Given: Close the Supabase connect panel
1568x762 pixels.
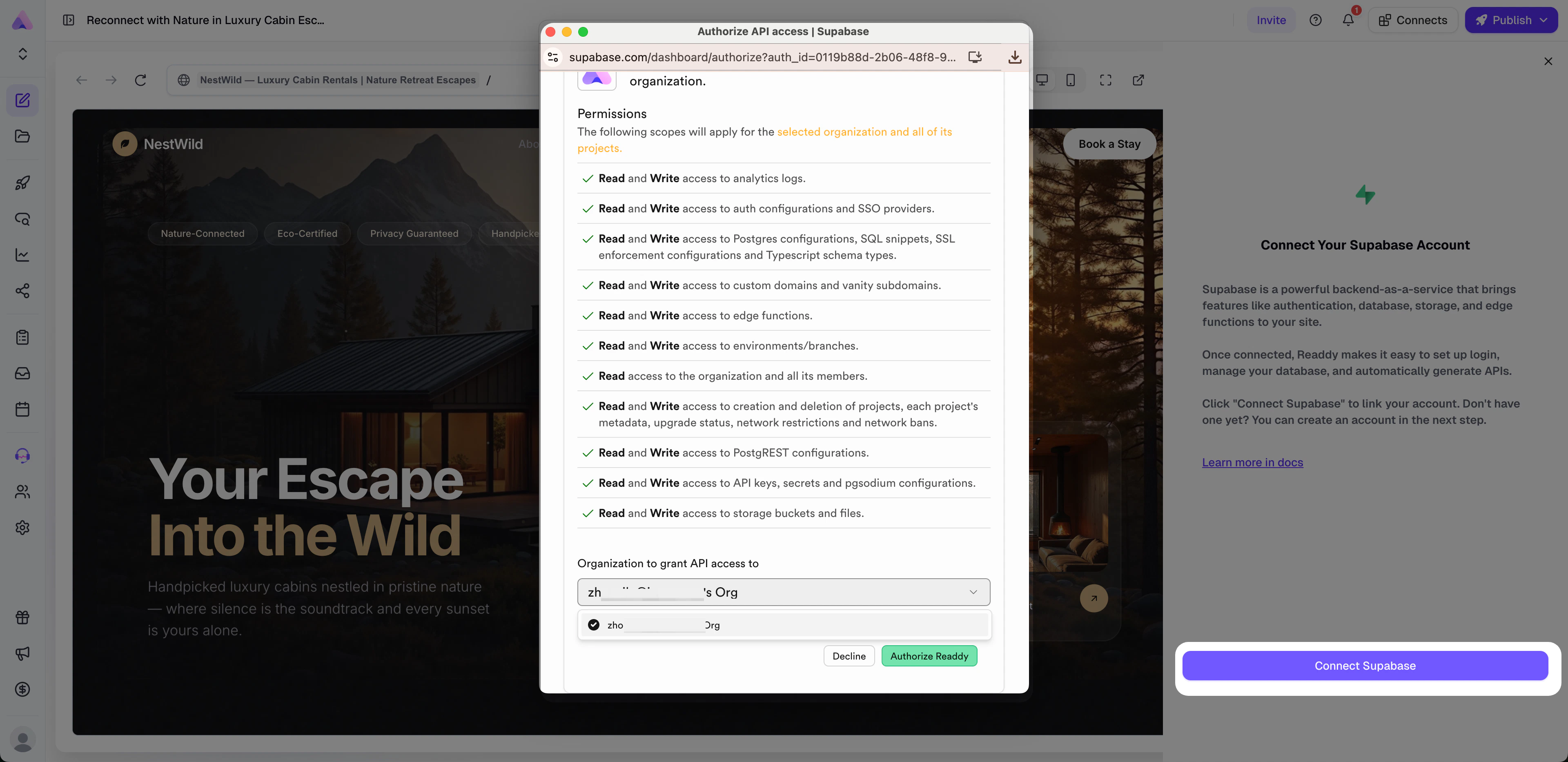Looking at the screenshot, I should [1548, 62].
